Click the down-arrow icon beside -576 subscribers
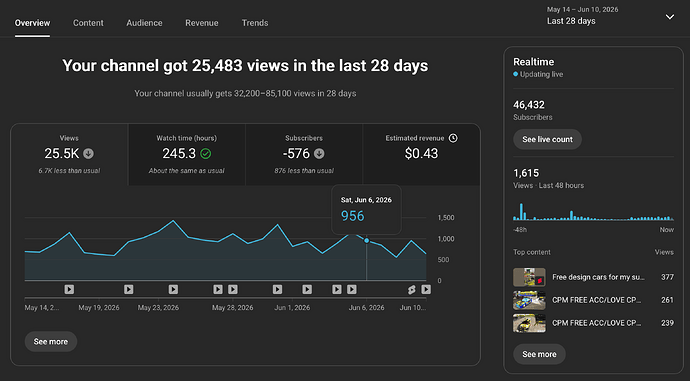The image size is (690, 381). click(319, 154)
